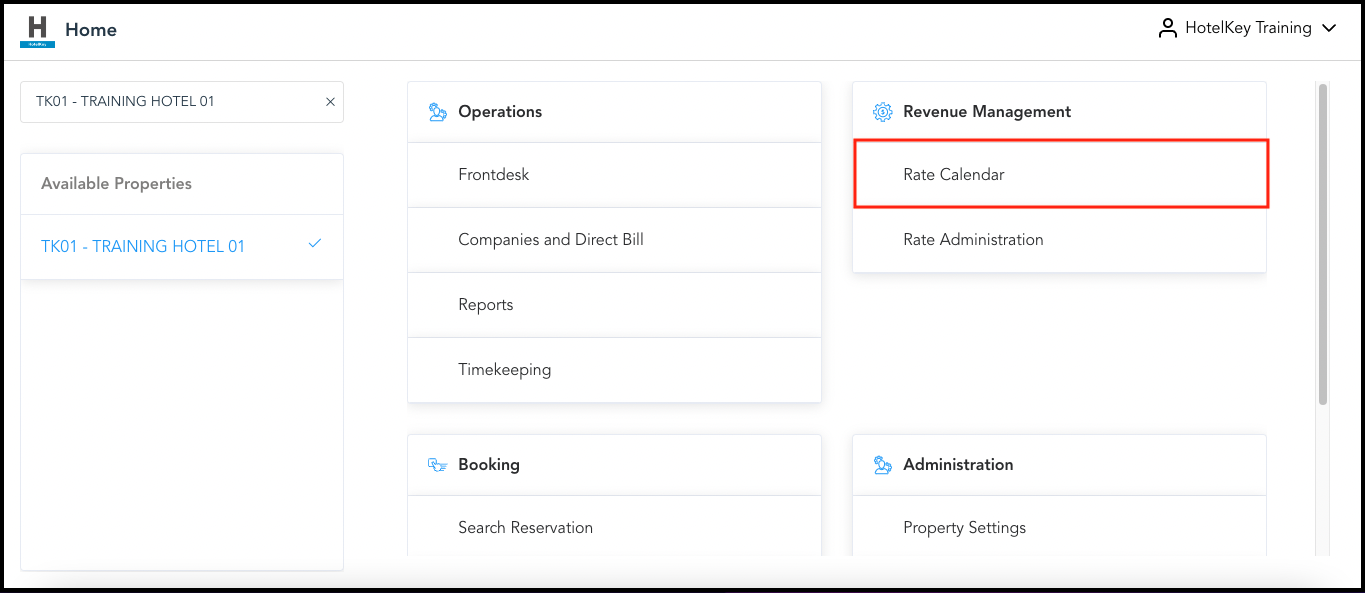This screenshot has width=1365, height=593.
Task: Expand the HotelKey Training dropdown arrow
Action: [1329, 29]
